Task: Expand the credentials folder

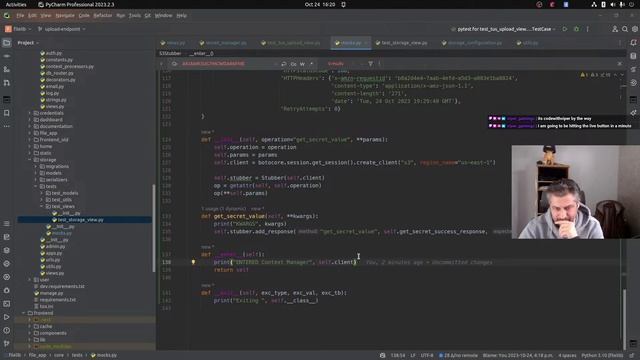Action: pos(30,113)
